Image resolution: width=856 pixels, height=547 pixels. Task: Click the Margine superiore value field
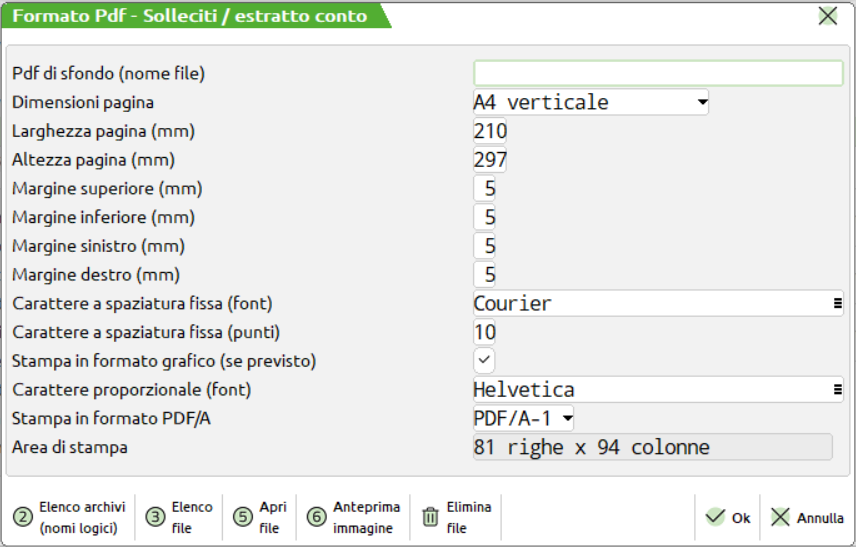485,189
